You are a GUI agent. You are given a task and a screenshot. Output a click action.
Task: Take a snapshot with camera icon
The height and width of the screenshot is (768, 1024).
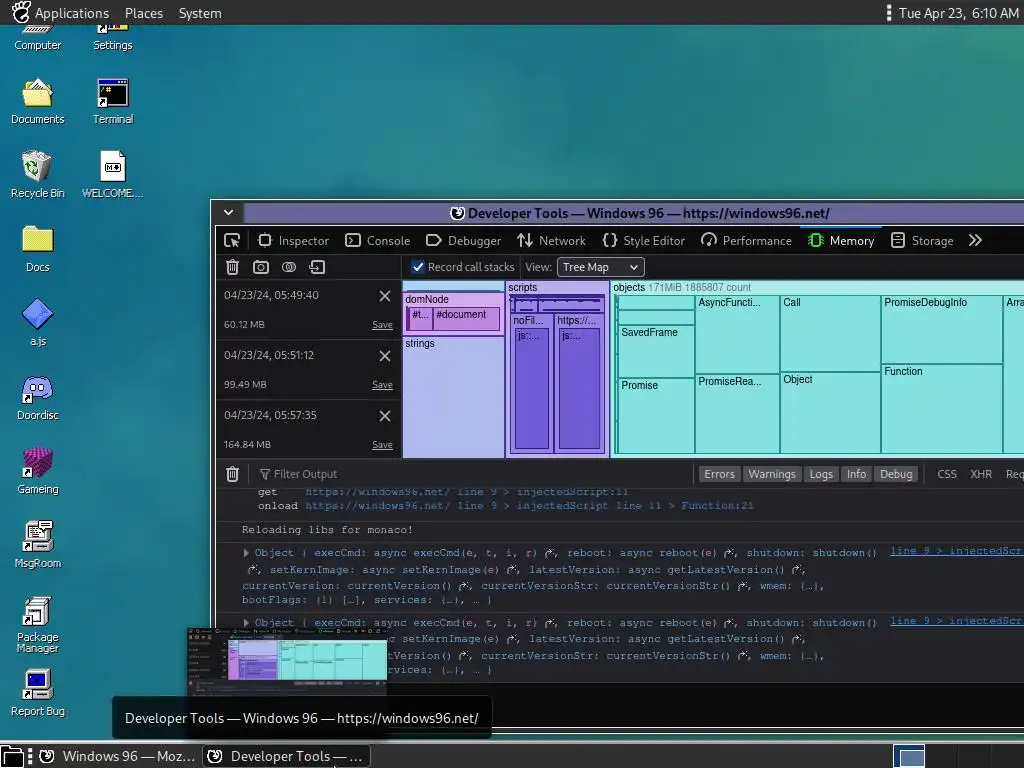coord(261,267)
